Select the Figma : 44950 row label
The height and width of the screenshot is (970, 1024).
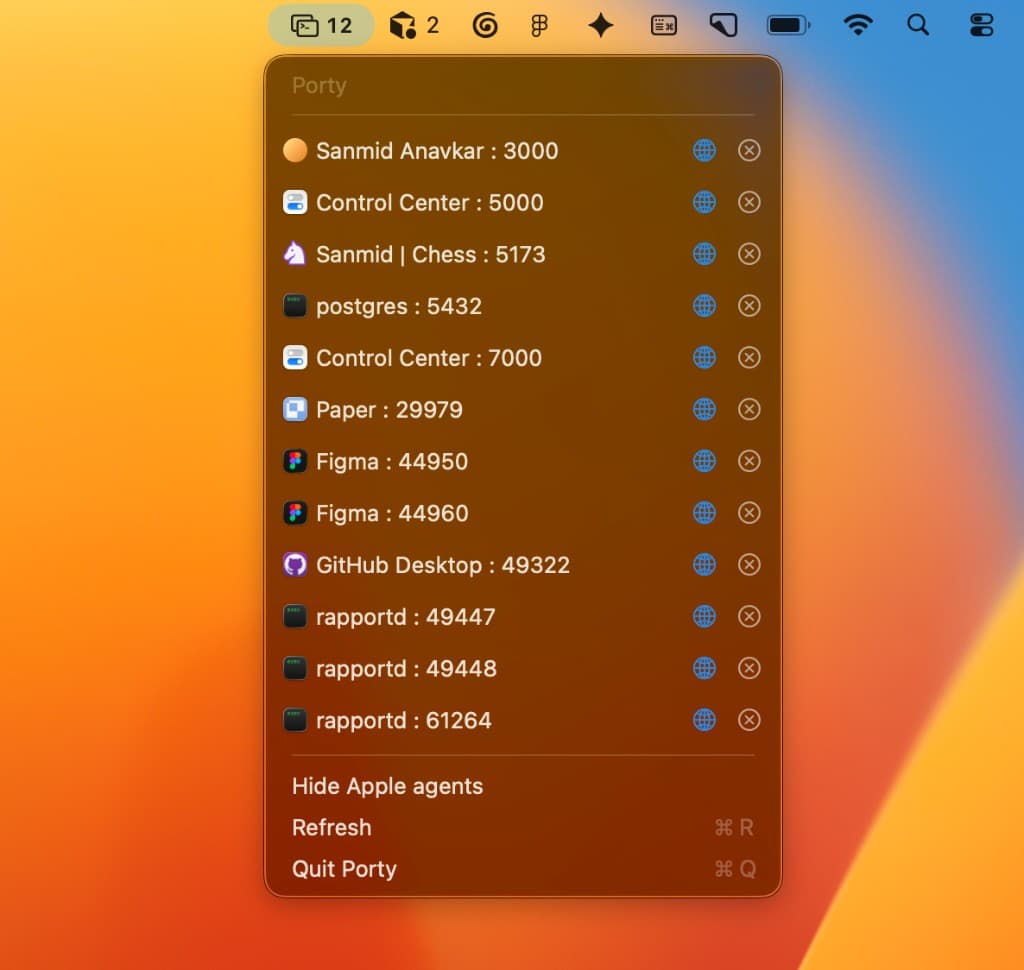coord(392,462)
